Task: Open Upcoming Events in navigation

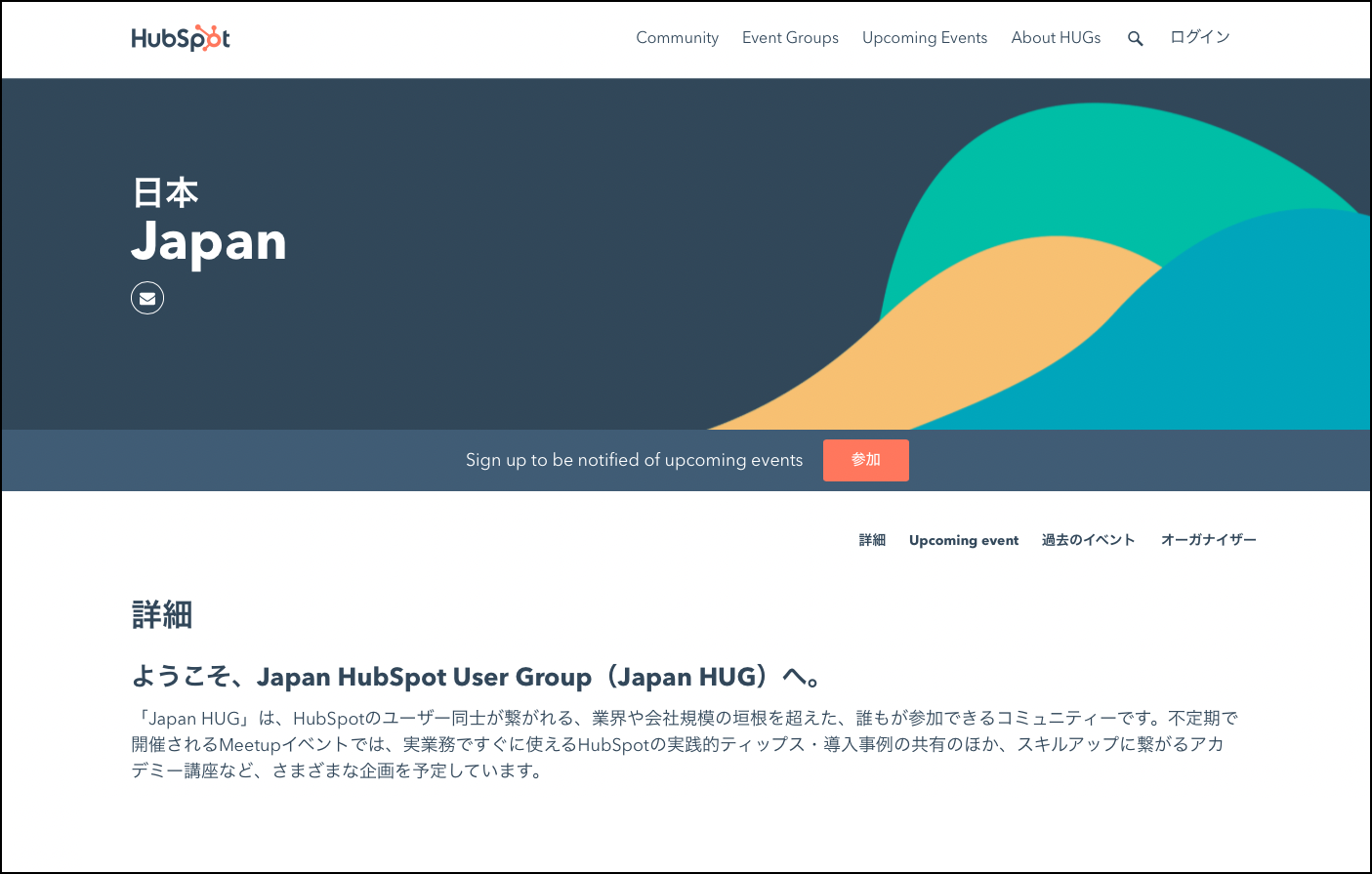Action: [925, 38]
